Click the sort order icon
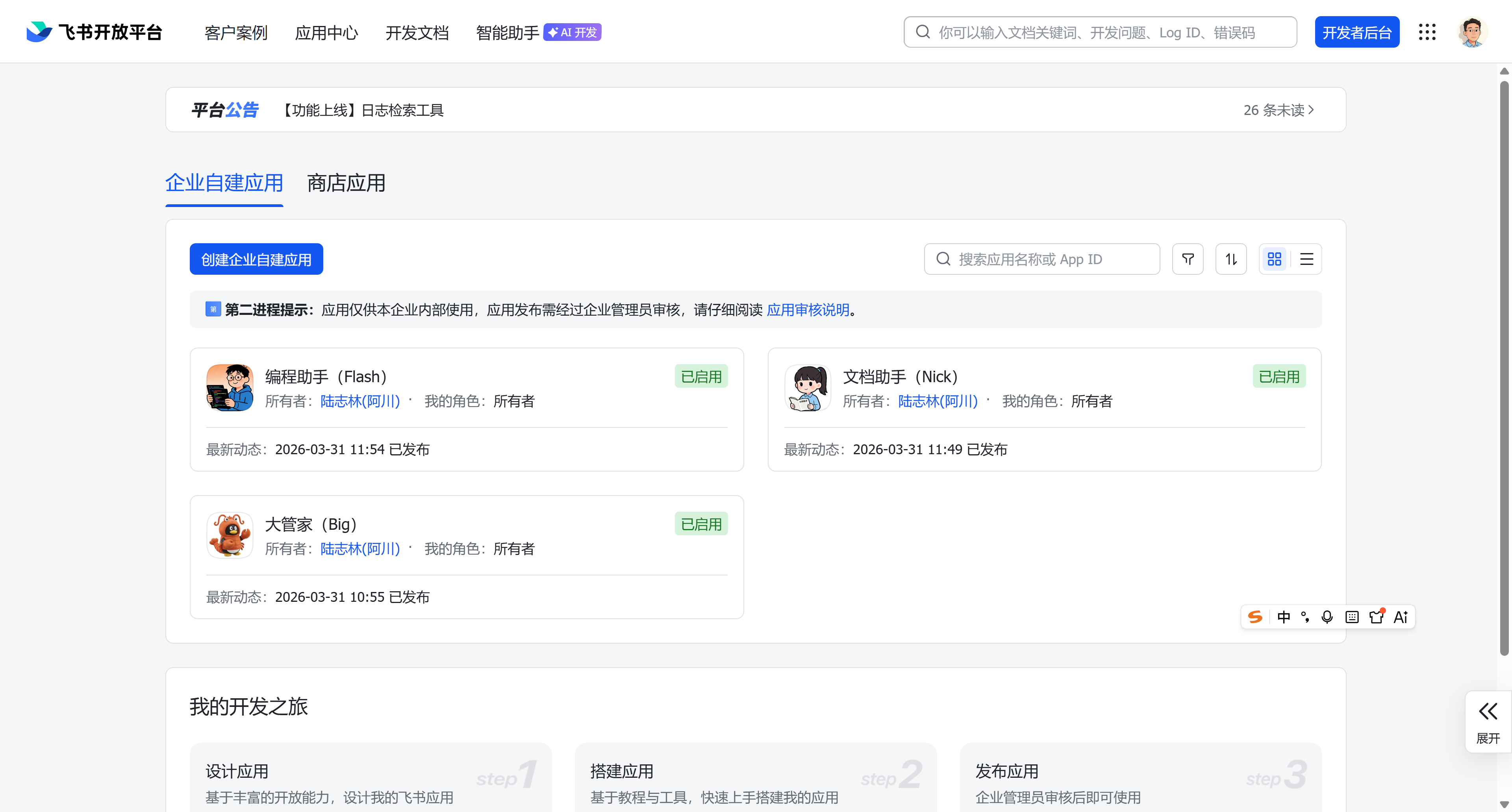Image resolution: width=1512 pixels, height=812 pixels. click(1231, 259)
